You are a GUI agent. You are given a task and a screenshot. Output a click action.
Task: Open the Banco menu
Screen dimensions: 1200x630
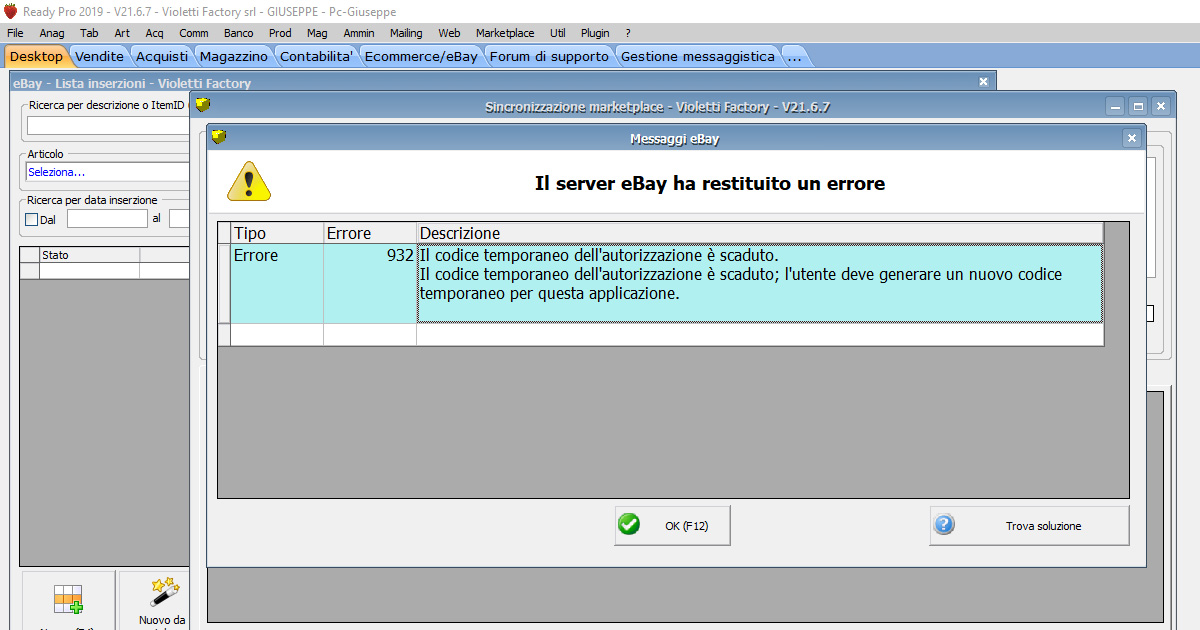(x=238, y=33)
